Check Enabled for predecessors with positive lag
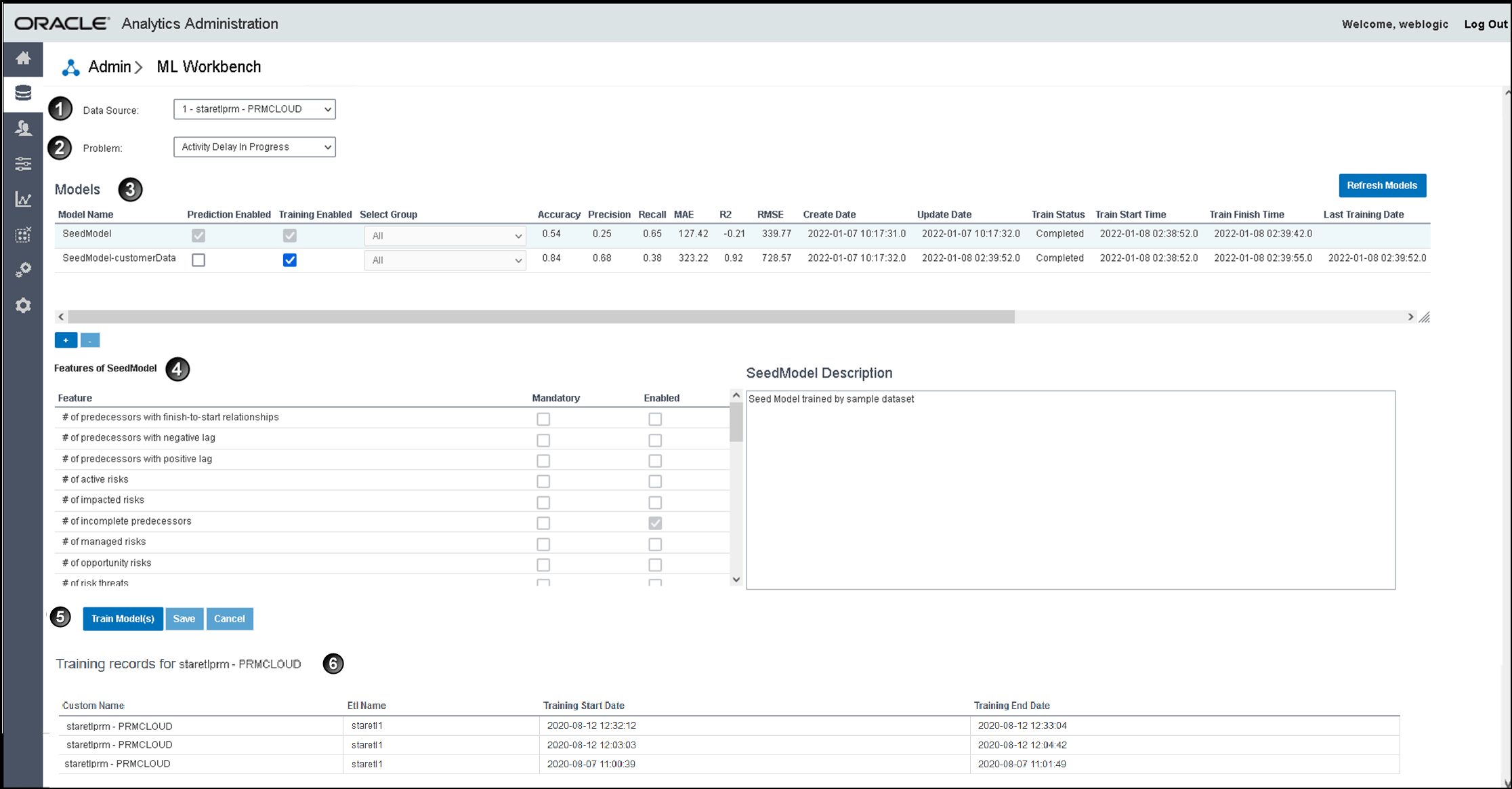Image resolution: width=1512 pixels, height=789 pixels. coord(655,461)
